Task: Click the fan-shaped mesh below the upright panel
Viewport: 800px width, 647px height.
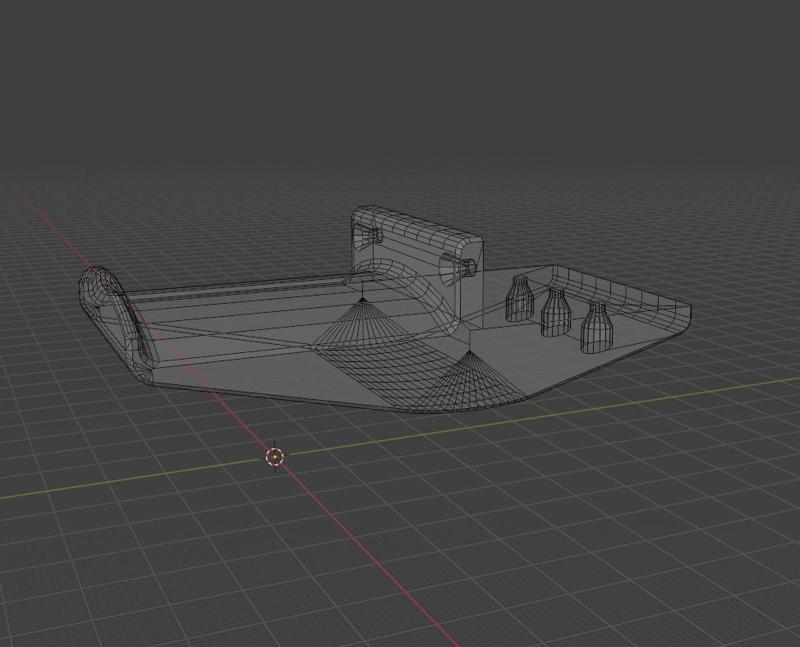Action: 363,323
